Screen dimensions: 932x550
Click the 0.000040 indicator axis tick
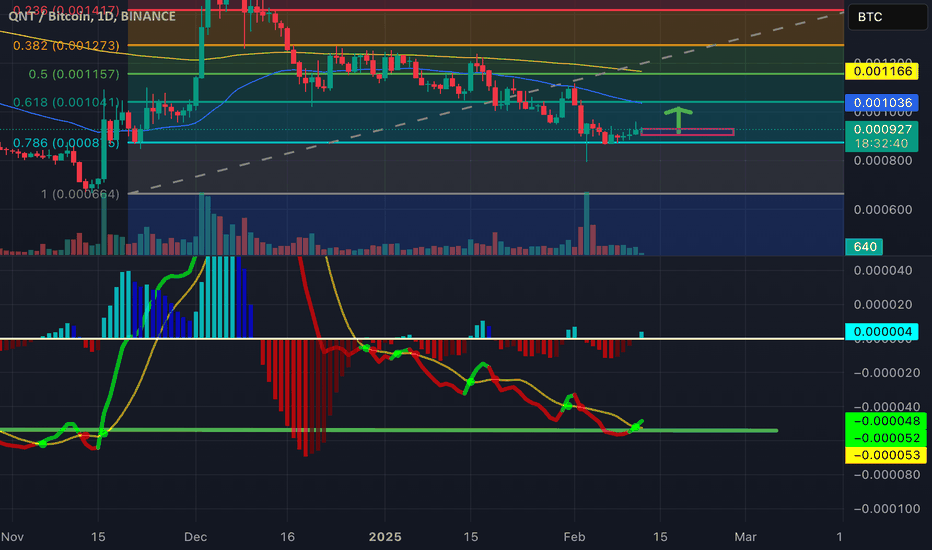point(883,271)
